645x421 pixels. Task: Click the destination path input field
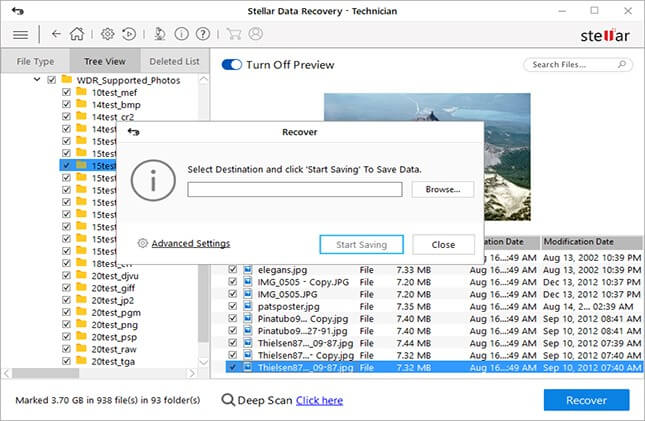pyautogui.click(x=295, y=190)
